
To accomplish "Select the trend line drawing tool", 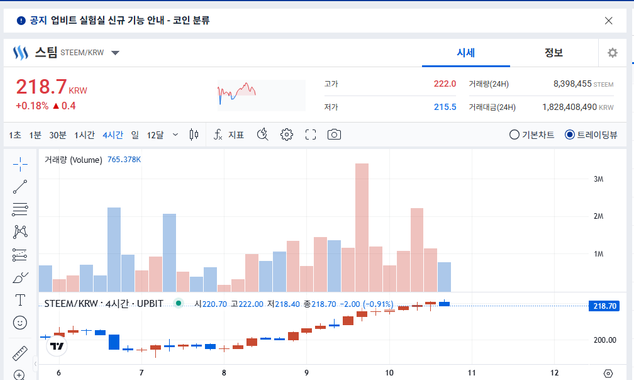I will click(20, 187).
